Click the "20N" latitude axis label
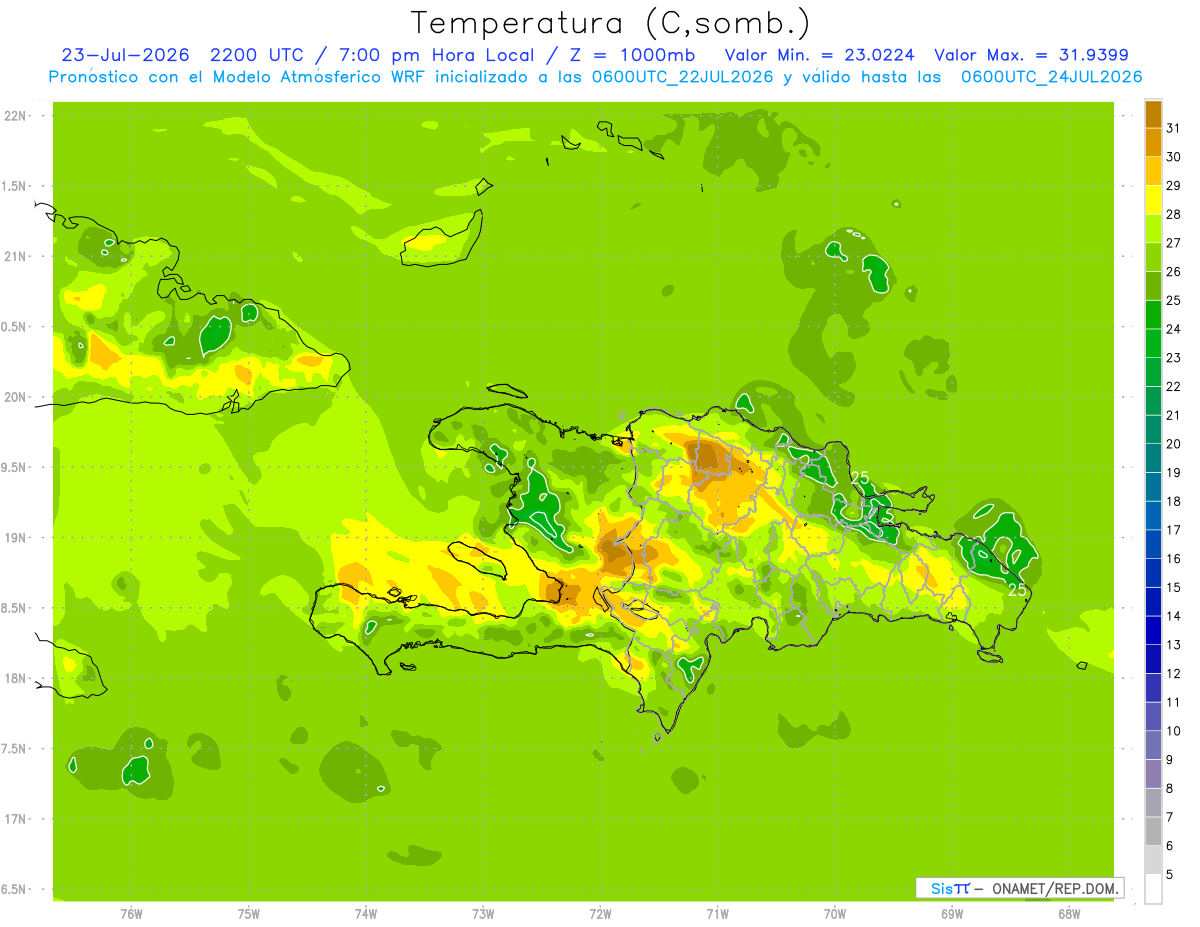This screenshot has height=927, width=1200. (x=14, y=397)
